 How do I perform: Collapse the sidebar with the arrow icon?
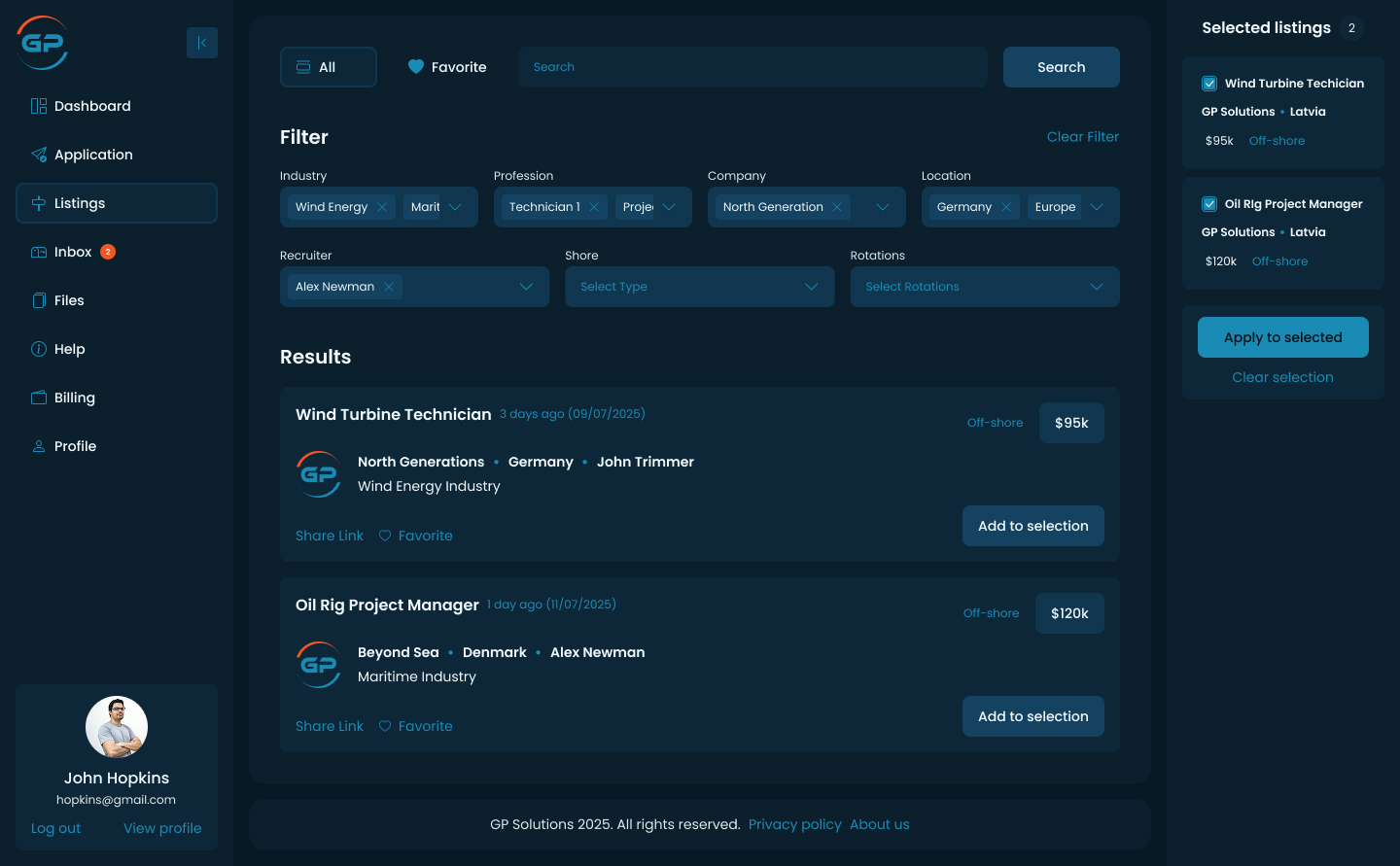(202, 43)
